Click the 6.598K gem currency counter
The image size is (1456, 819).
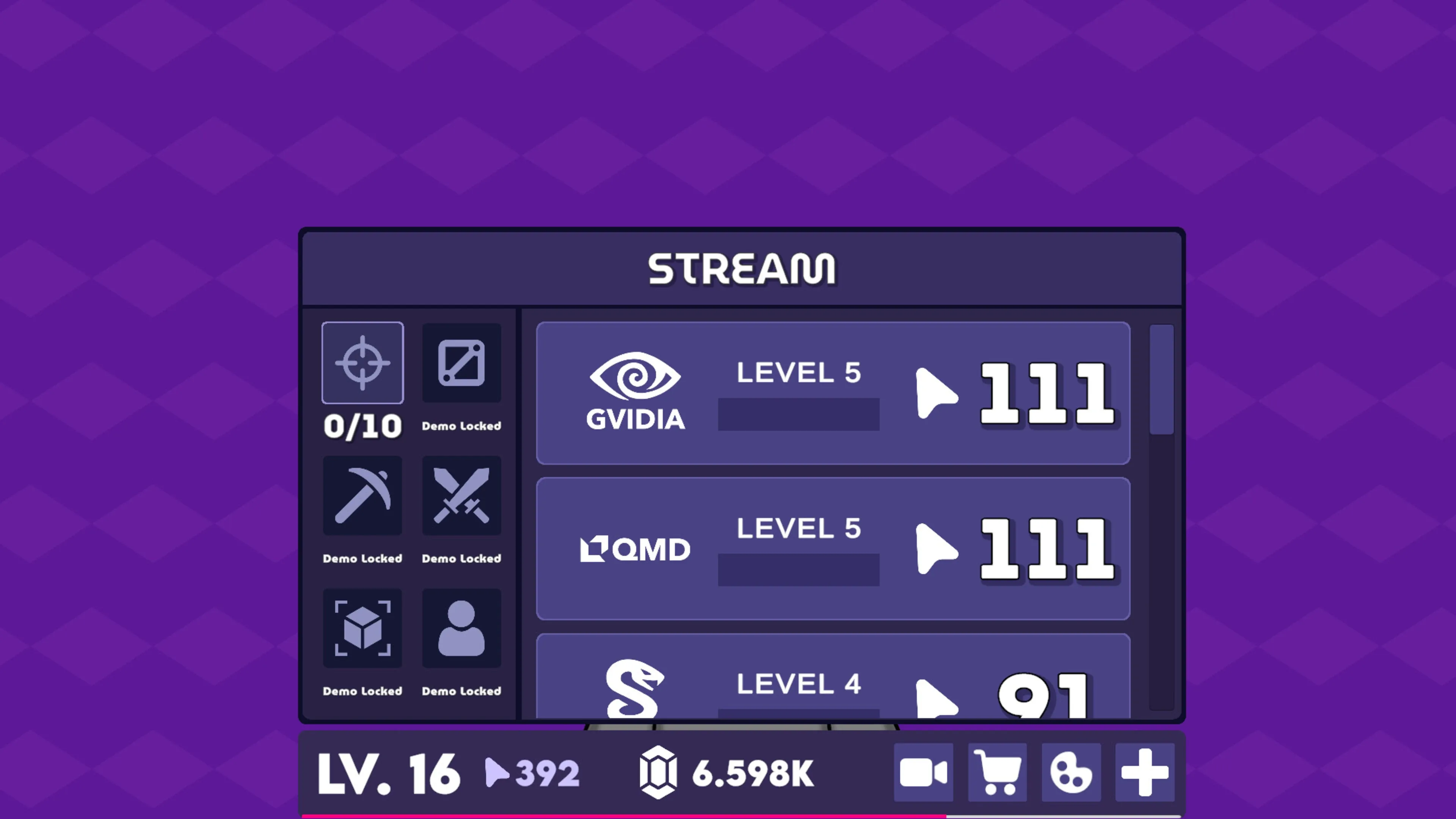pyautogui.click(x=727, y=773)
